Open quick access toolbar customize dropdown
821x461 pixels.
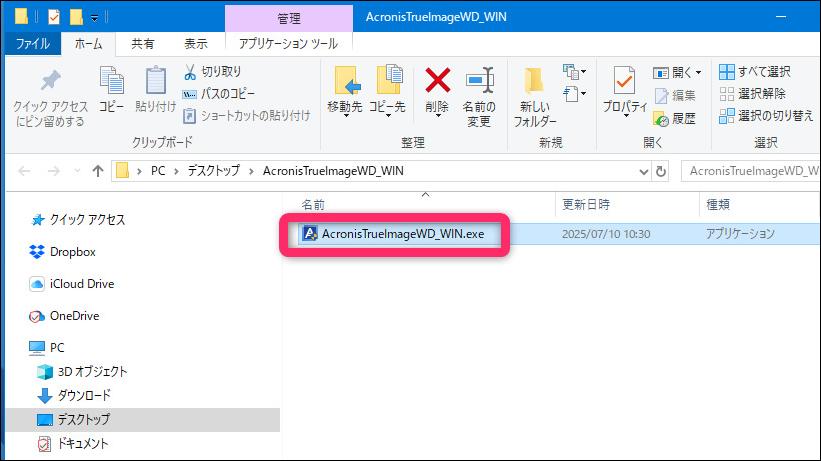pyautogui.click(x=95, y=18)
